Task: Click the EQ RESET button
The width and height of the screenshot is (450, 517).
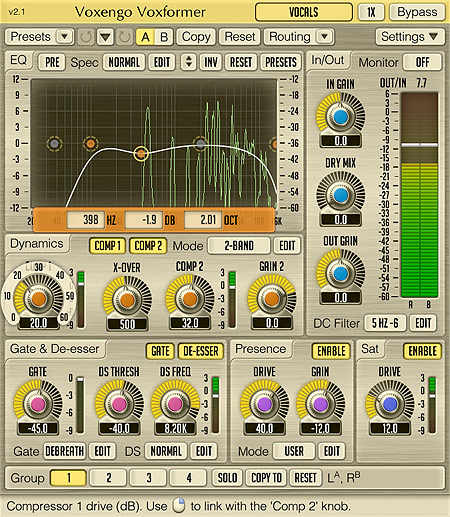Action: point(241,62)
